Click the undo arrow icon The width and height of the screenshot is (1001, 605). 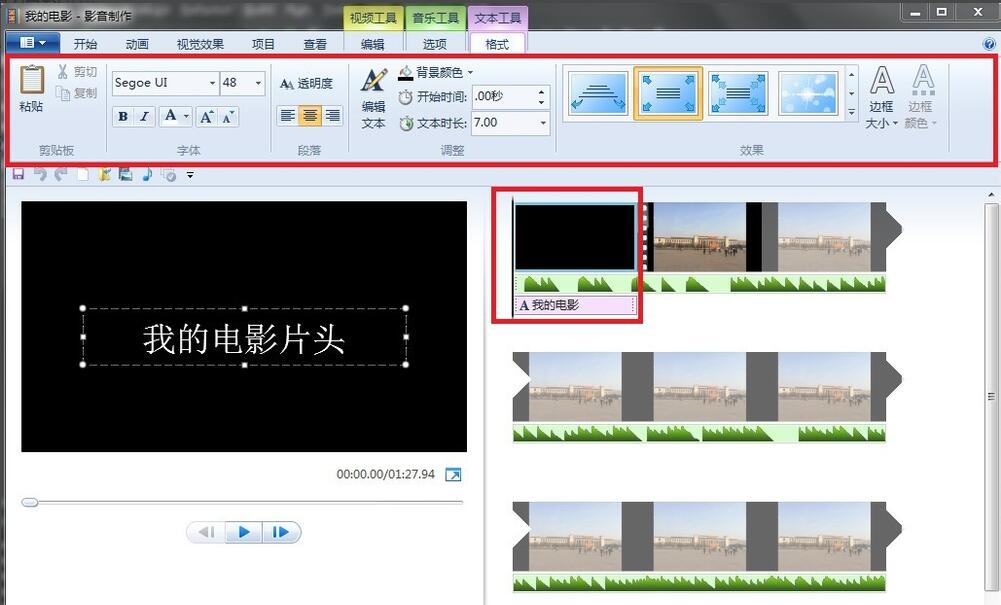[x=40, y=174]
